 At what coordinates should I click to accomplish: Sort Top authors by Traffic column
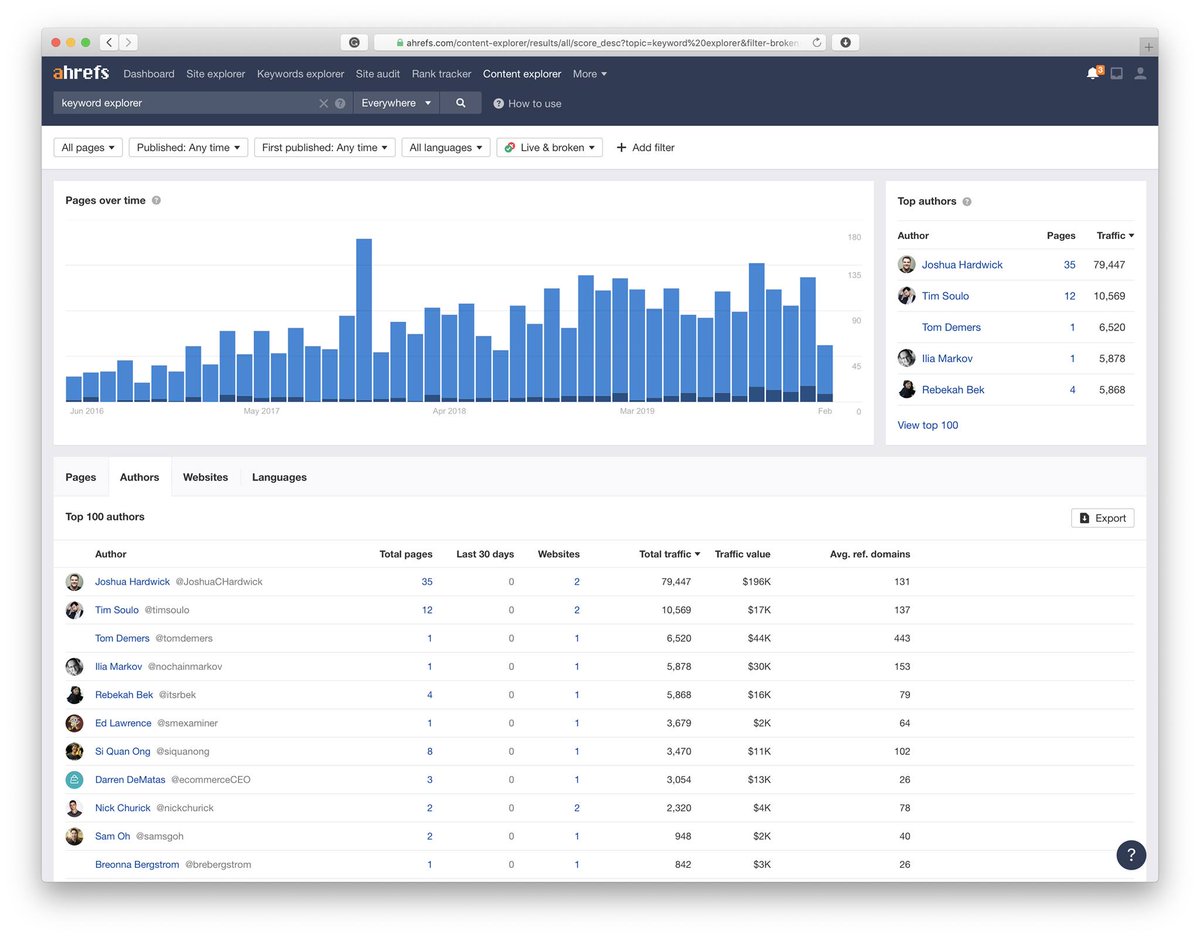click(x=1115, y=236)
